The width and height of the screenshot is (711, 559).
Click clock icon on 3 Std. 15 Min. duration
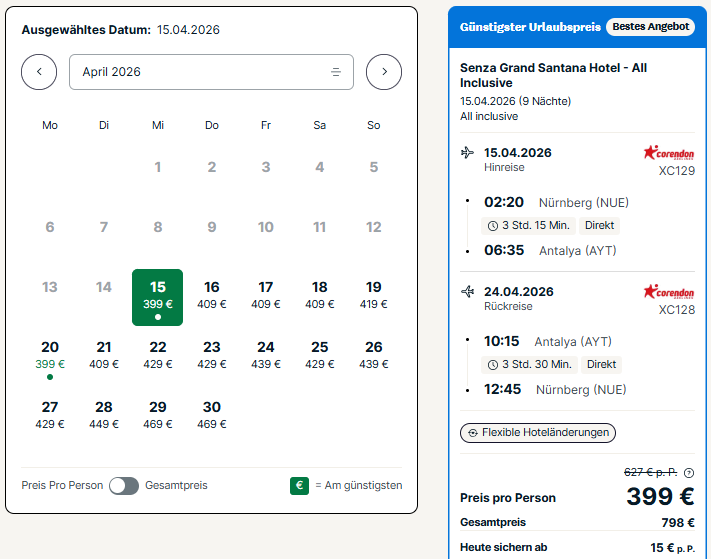493,226
